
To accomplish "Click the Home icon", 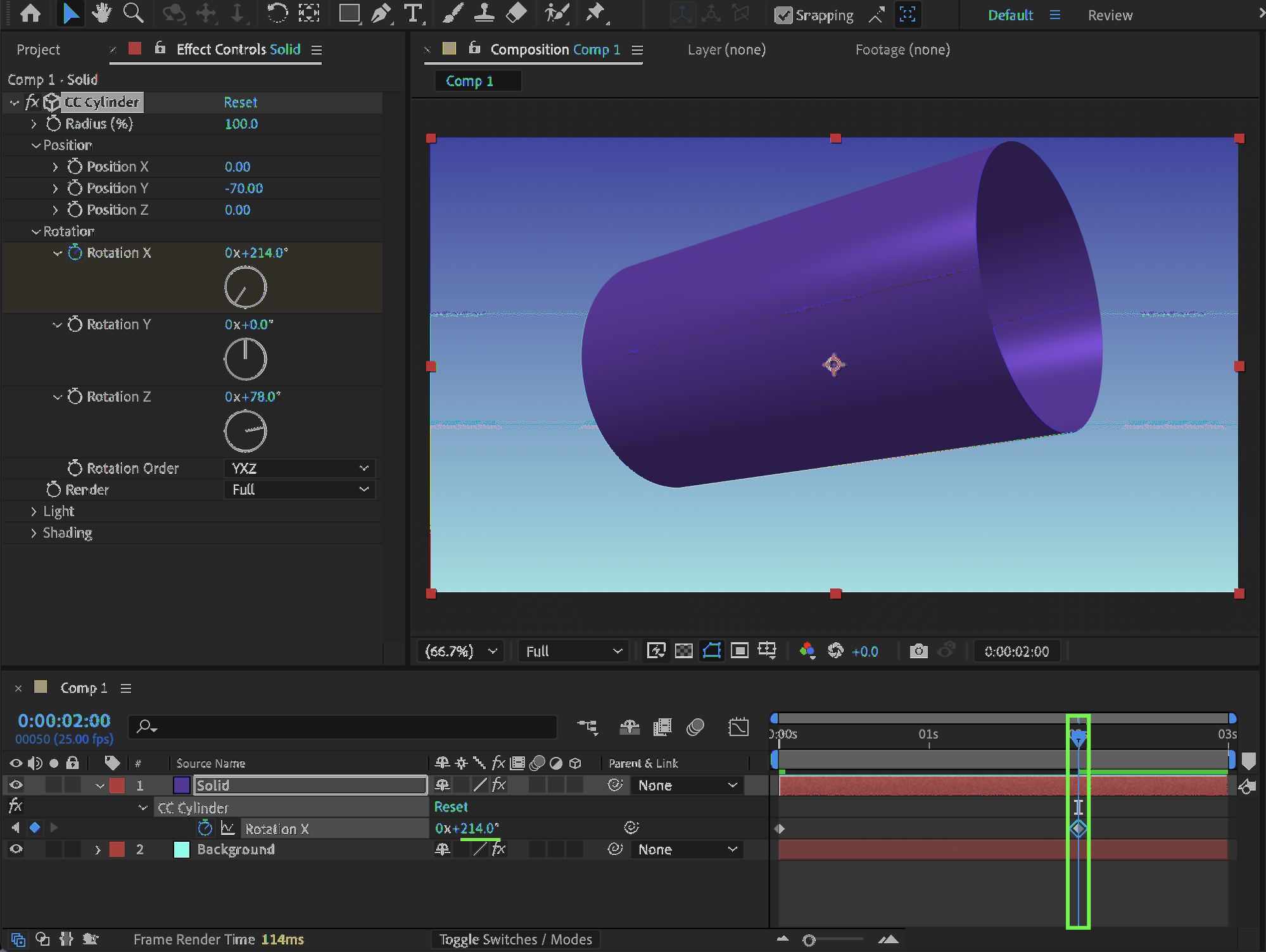I will coord(30,13).
